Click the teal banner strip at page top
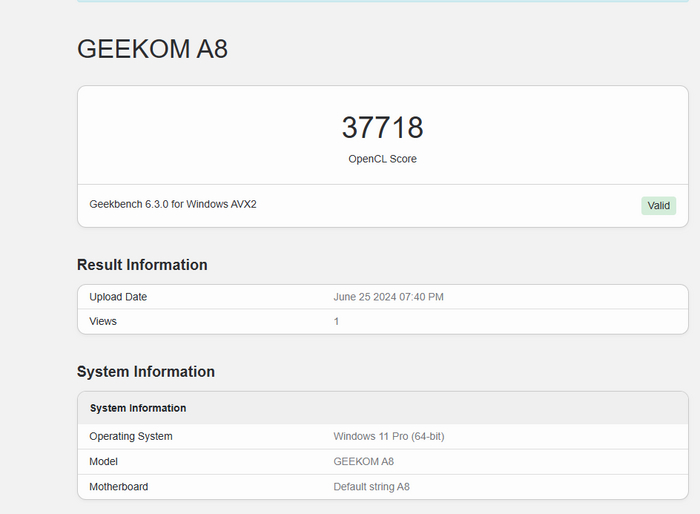700x514 pixels. [x=382, y=1]
